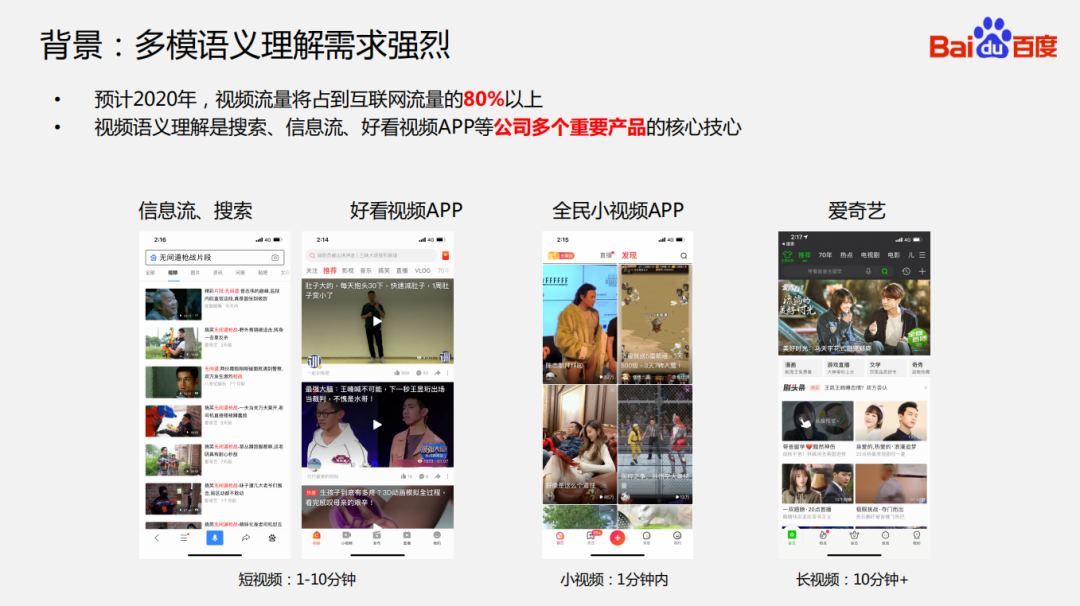This screenshot has height=606, width=1080.
Task: Open the third search result thumbnail with young man's face
Action: [173, 382]
